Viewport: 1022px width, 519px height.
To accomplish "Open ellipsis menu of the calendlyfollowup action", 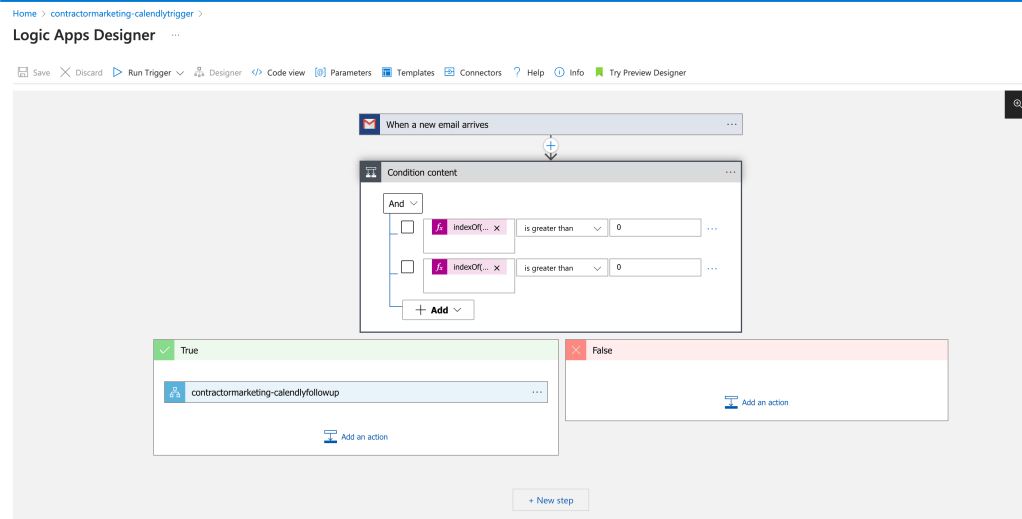I will [537, 393].
